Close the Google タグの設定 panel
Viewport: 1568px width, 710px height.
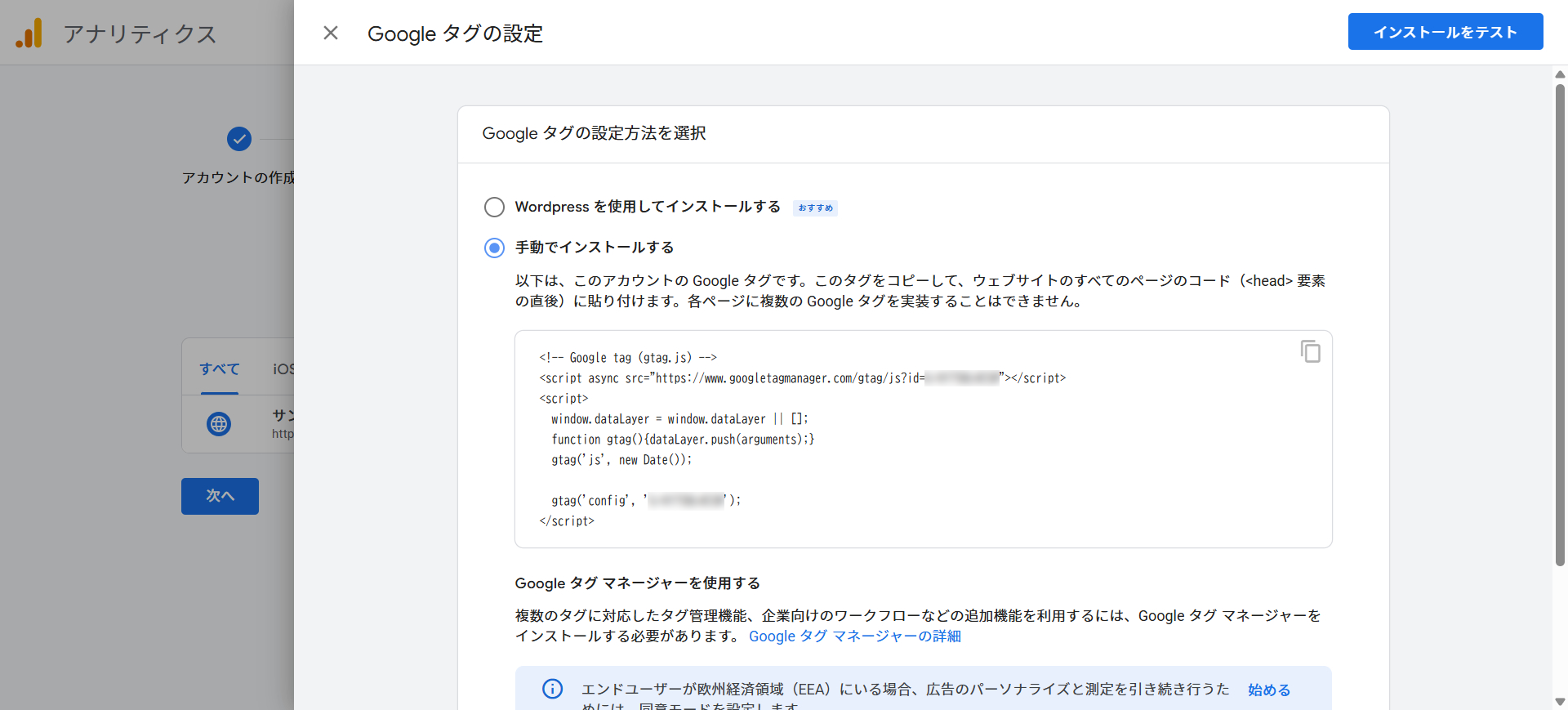[x=331, y=33]
